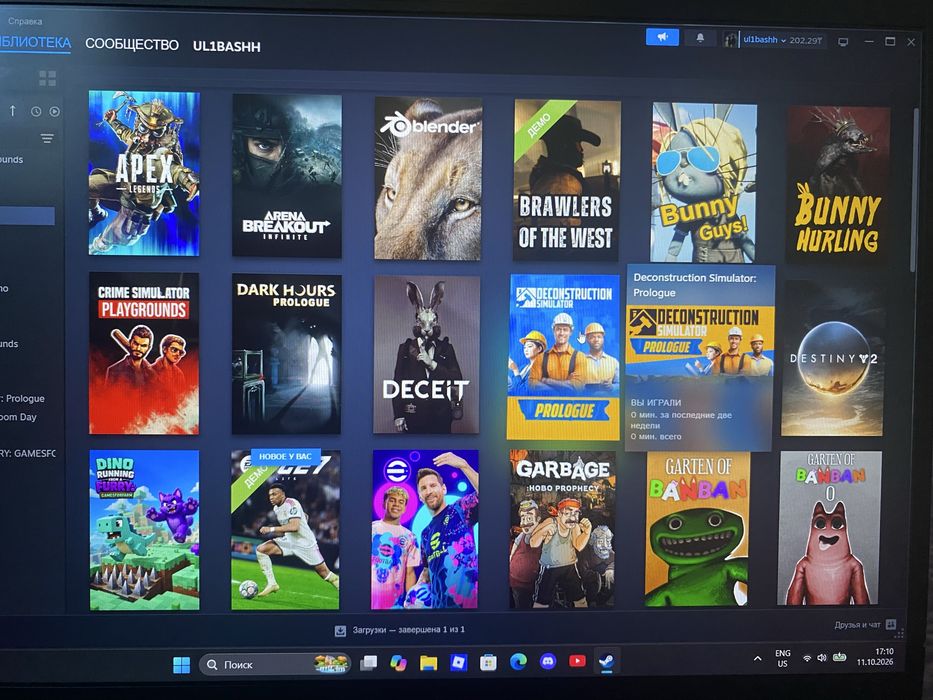The width and height of the screenshot is (933, 700).
Task: Open Discord from the taskbar
Action: [x=548, y=661]
